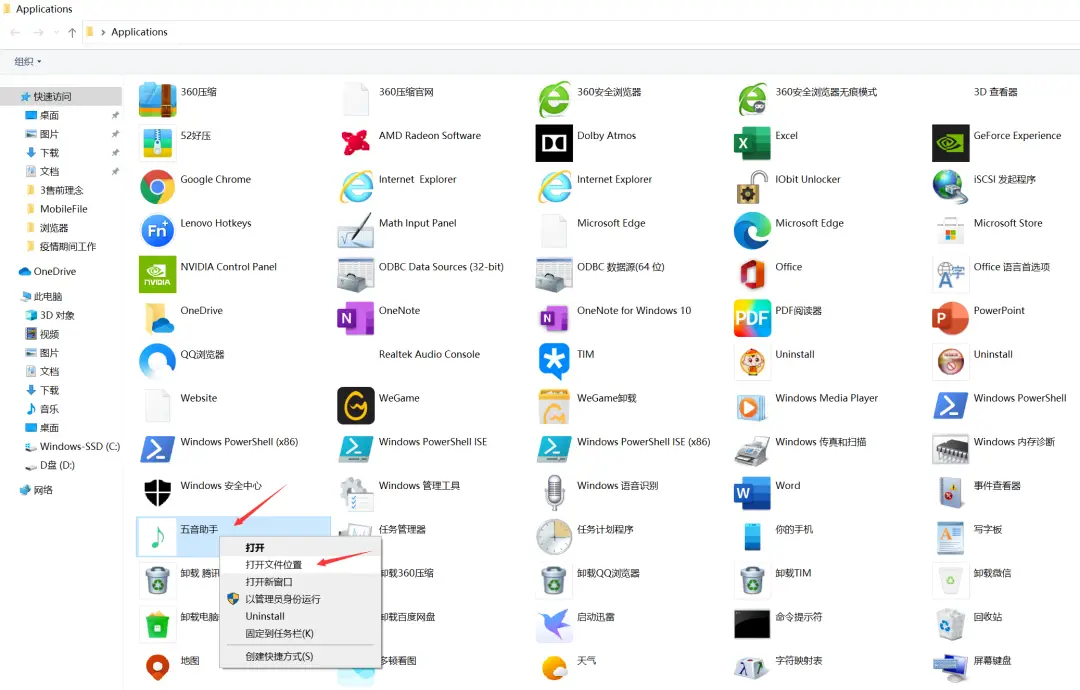
Task: Click the Excel icon
Action: 752,143
